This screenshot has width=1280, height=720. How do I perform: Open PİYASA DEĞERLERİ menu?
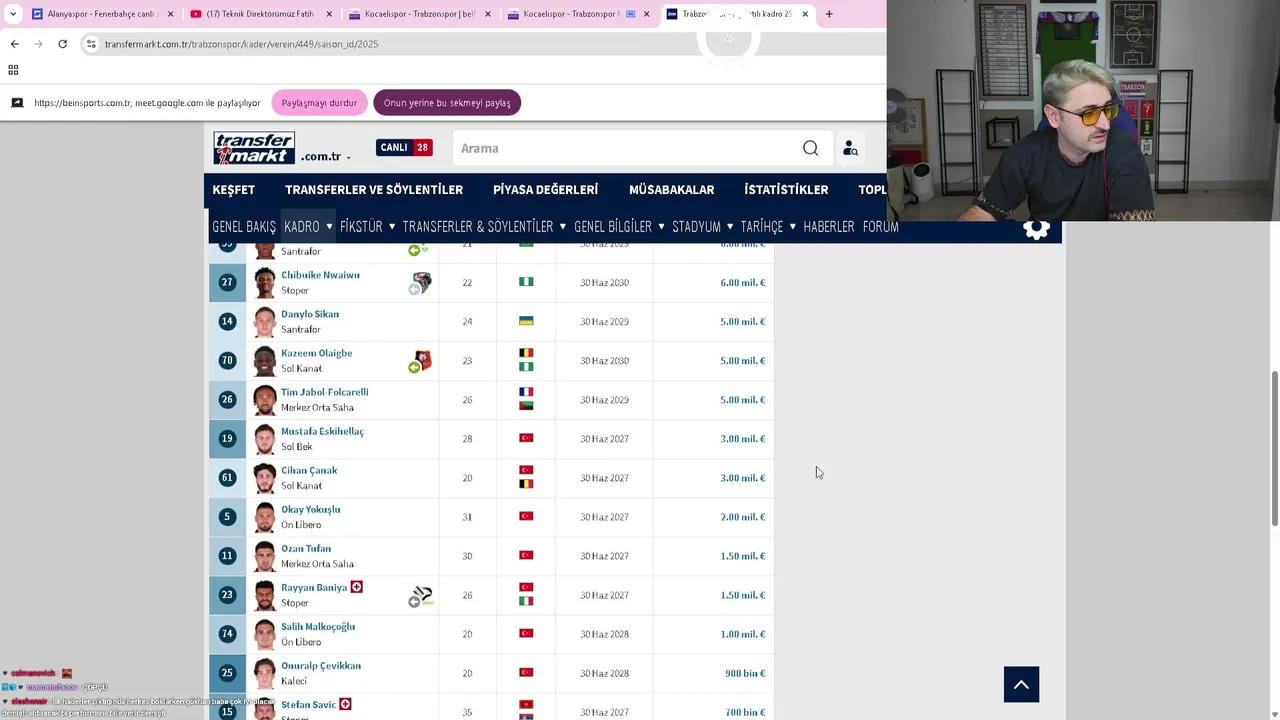[545, 189]
